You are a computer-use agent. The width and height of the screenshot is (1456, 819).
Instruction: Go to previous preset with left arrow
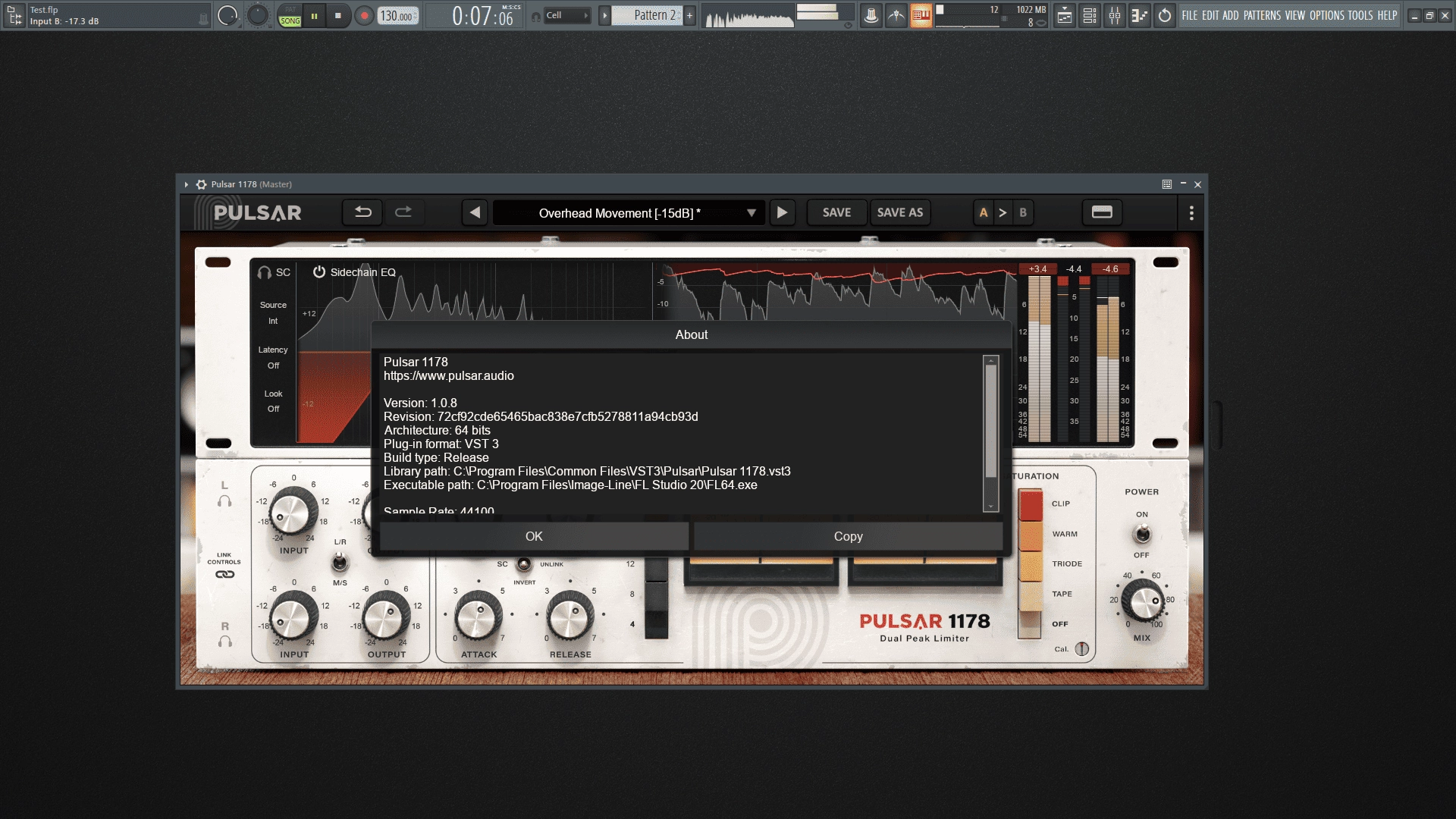click(x=475, y=212)
